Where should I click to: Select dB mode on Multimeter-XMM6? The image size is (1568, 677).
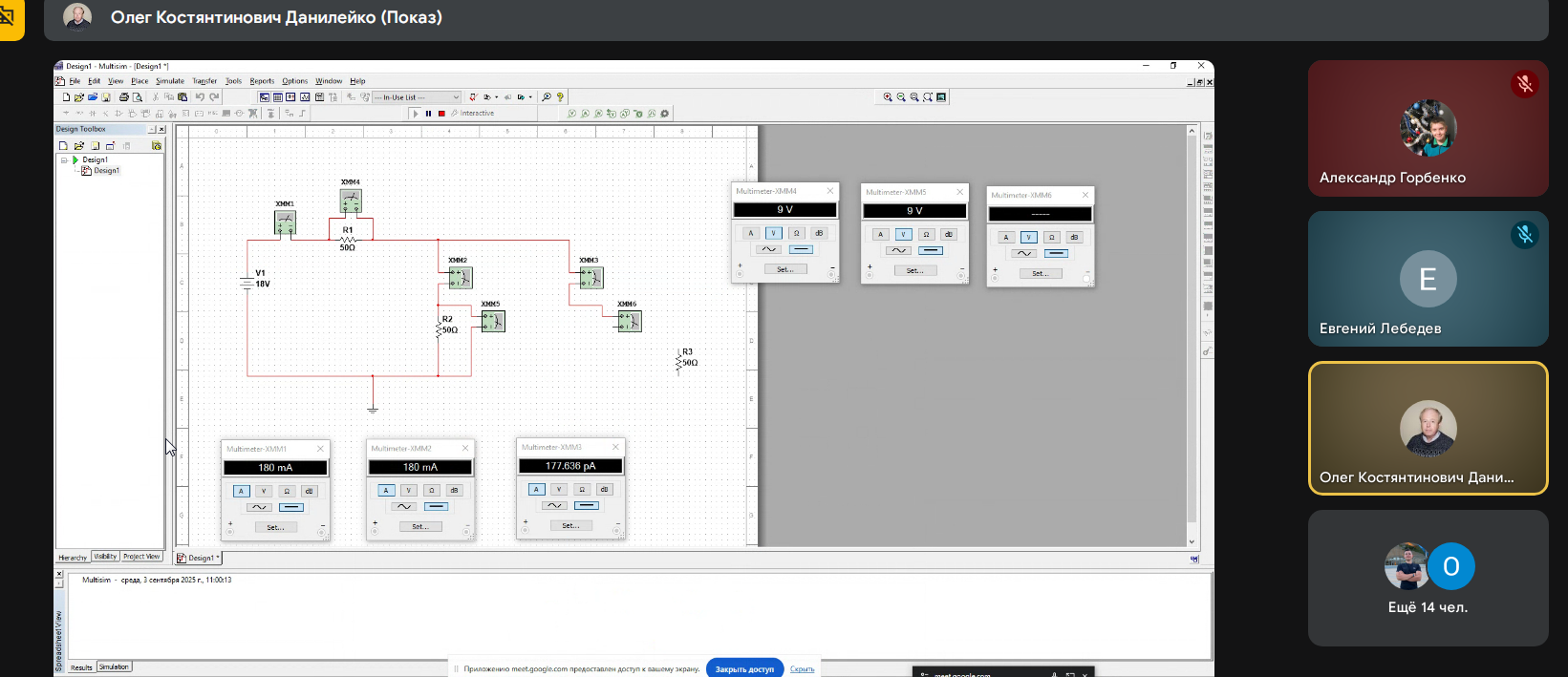pos(1074,237)
